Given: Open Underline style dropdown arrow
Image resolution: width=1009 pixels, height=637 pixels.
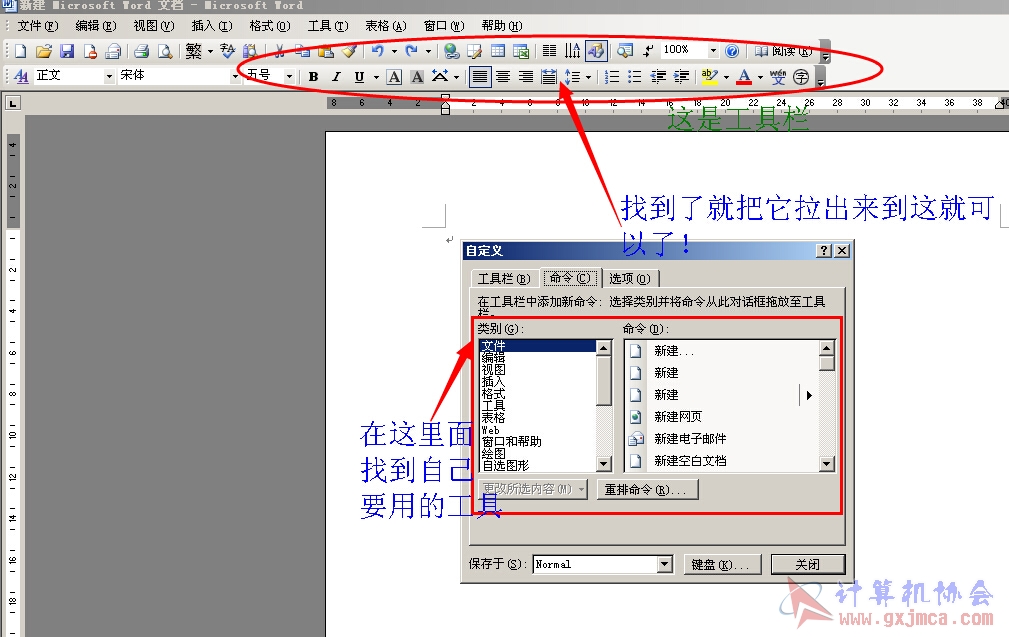Looking at the screenshot, I should [376, 77].
